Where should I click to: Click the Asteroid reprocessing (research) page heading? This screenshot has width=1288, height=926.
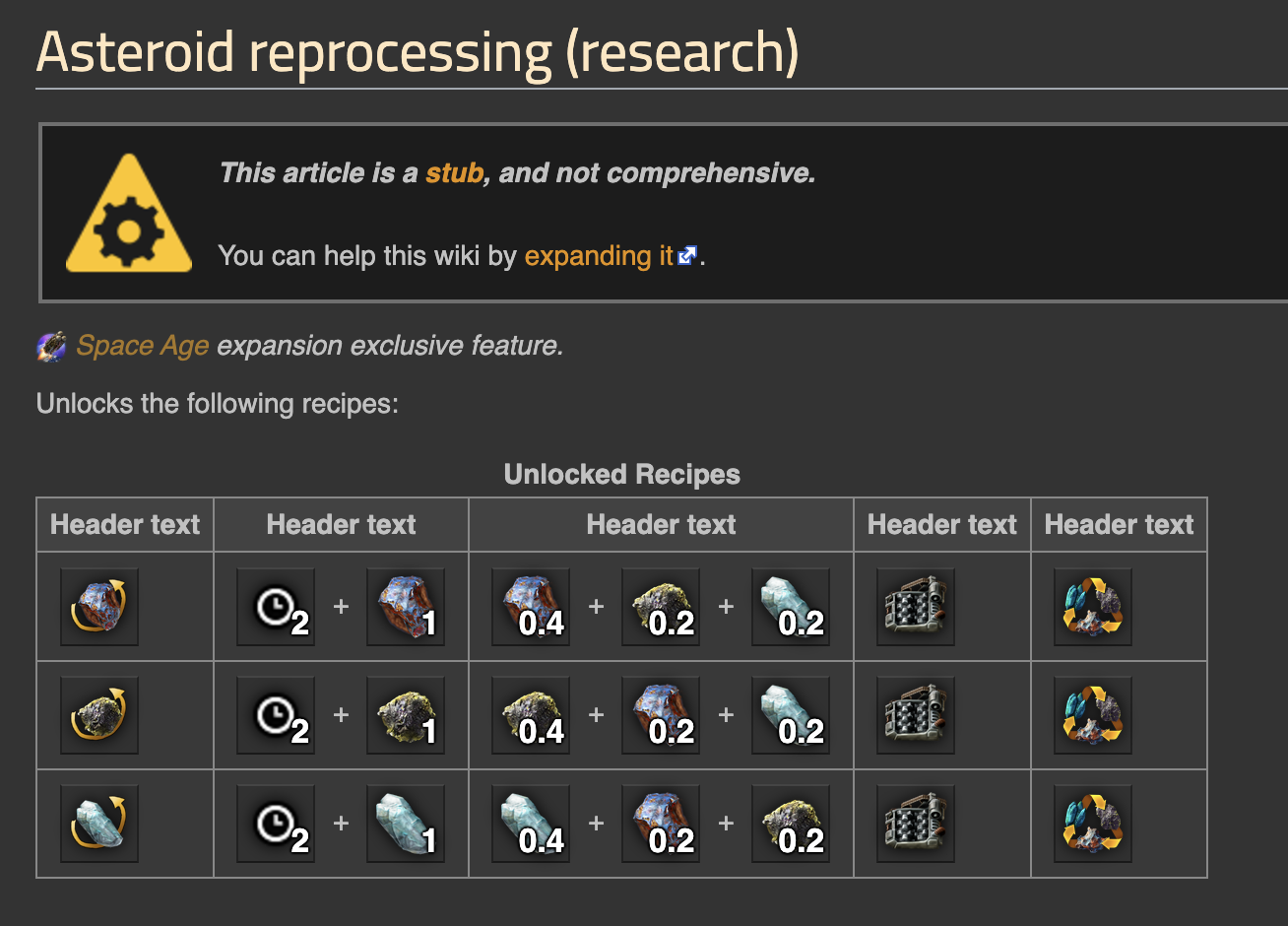(x=418, y=51)
